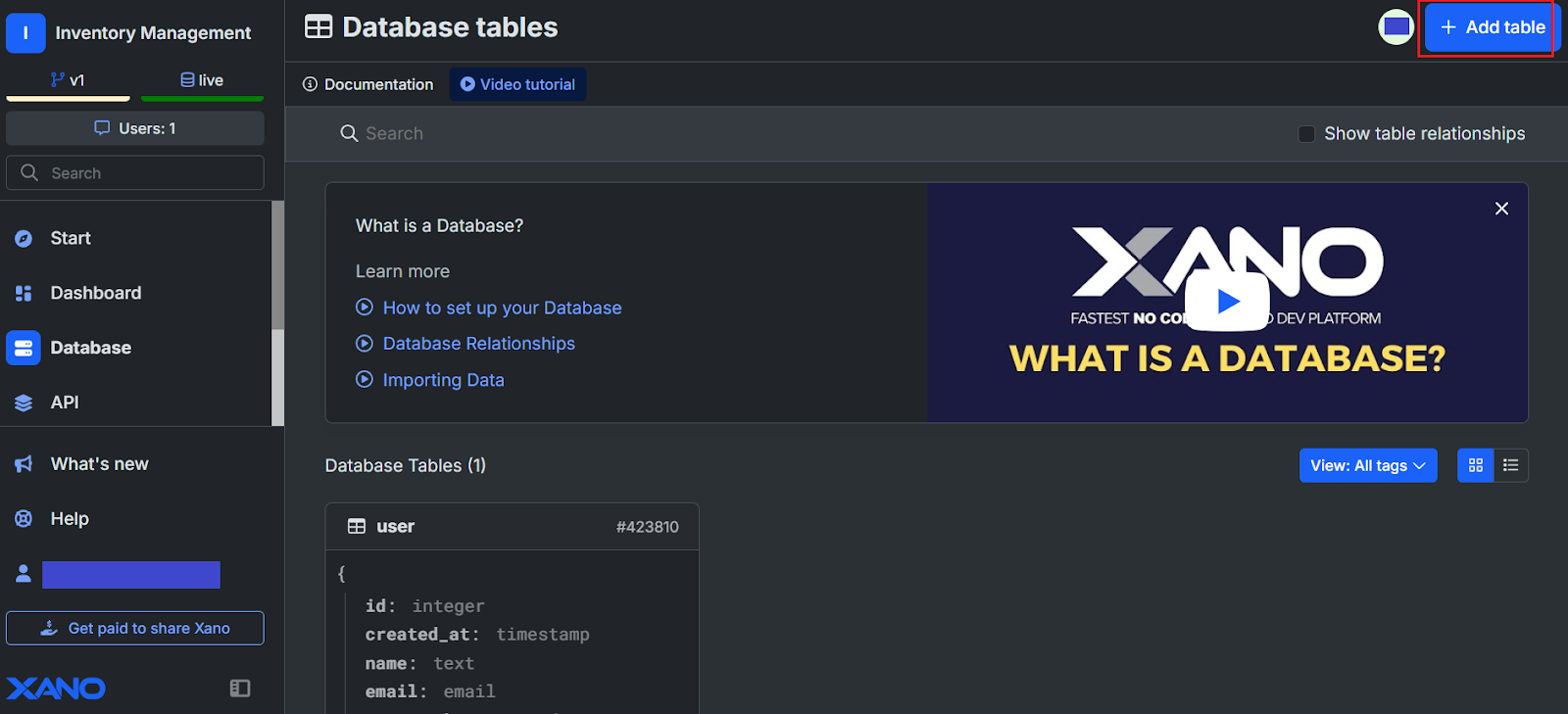Screen dimensions: 1568x714
Task: Click the table icon on user card
Action: pos(357,527)
